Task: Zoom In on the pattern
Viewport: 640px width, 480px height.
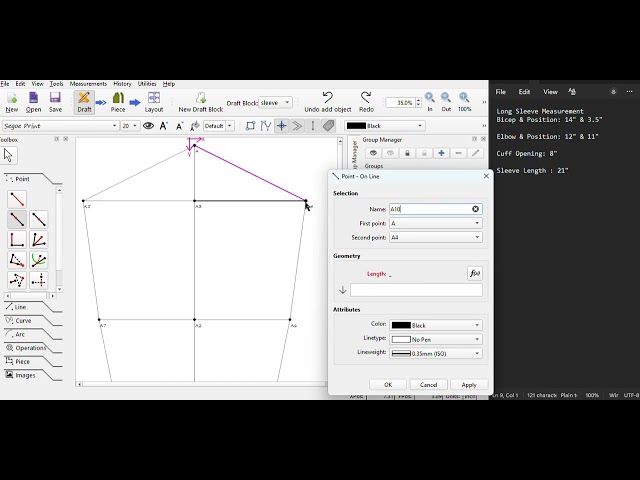Action: tap(429, 102)
